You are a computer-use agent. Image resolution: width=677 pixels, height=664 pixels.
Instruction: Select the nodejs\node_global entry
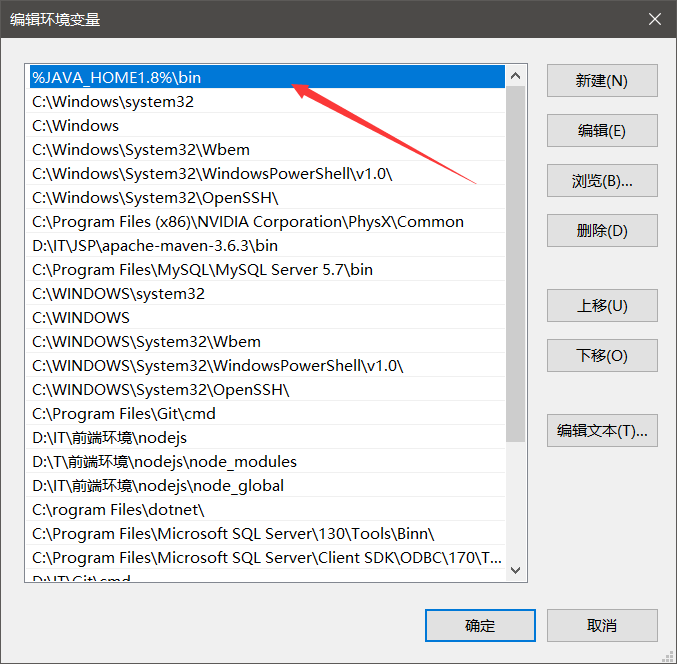coord(267,486)
